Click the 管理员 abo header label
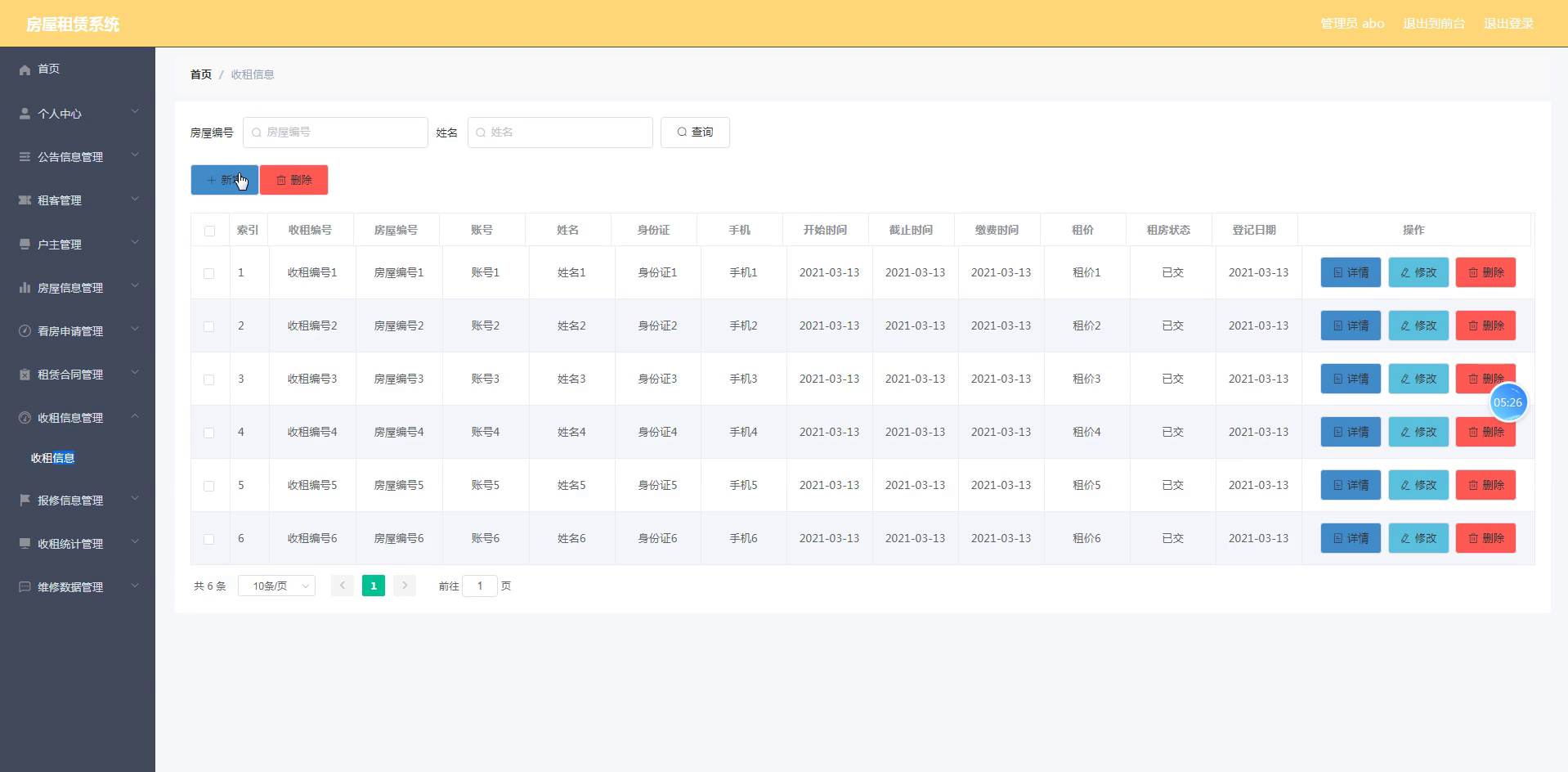The width and height of the screenshot is (1568, 772). tap(1352, 24)
